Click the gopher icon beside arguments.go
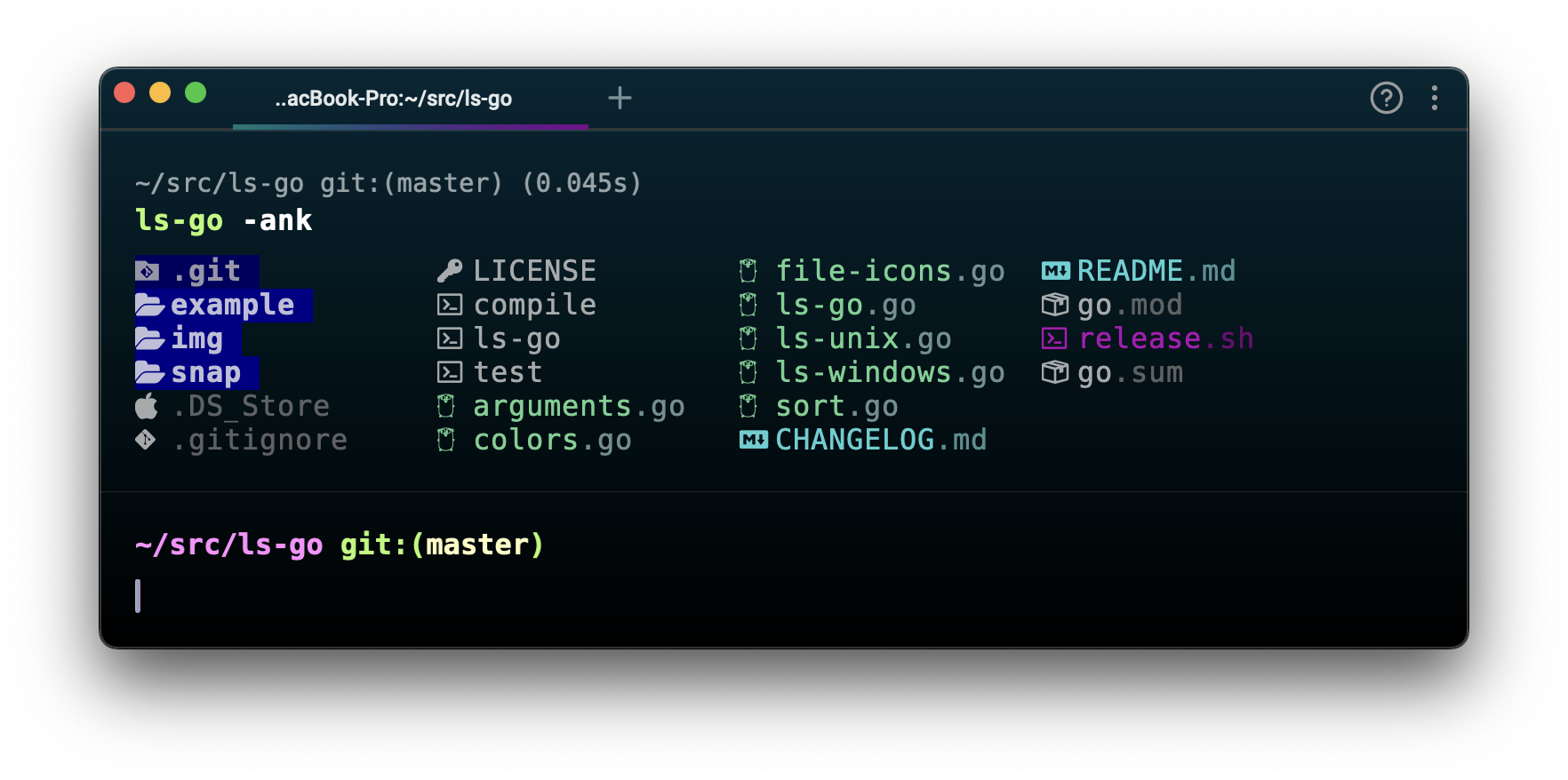 pos(446,406)
